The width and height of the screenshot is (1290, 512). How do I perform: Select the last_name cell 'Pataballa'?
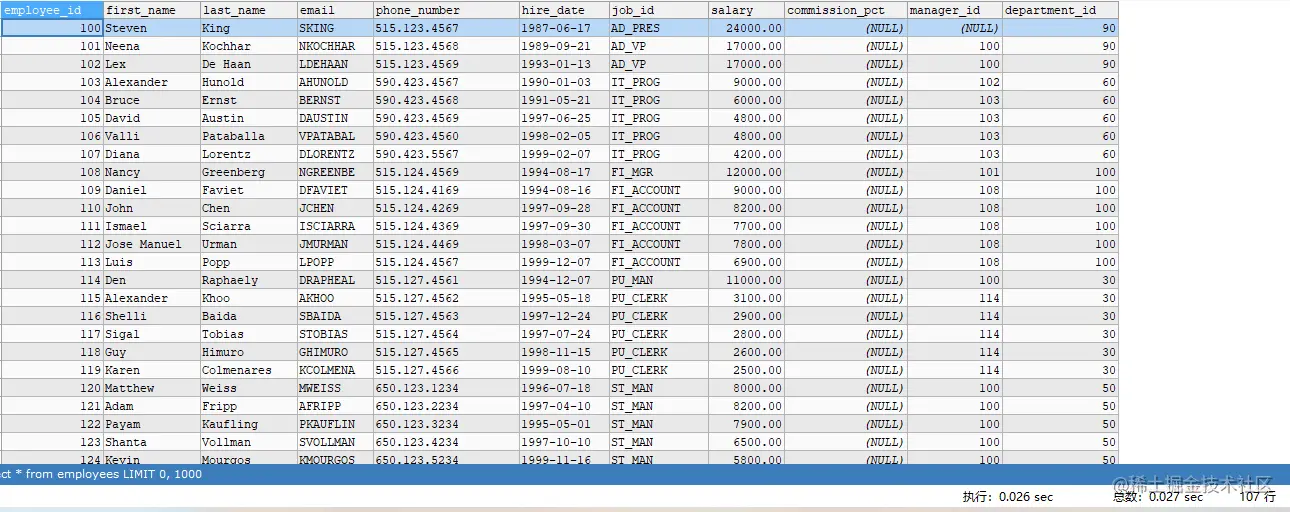tap(248, 136)
